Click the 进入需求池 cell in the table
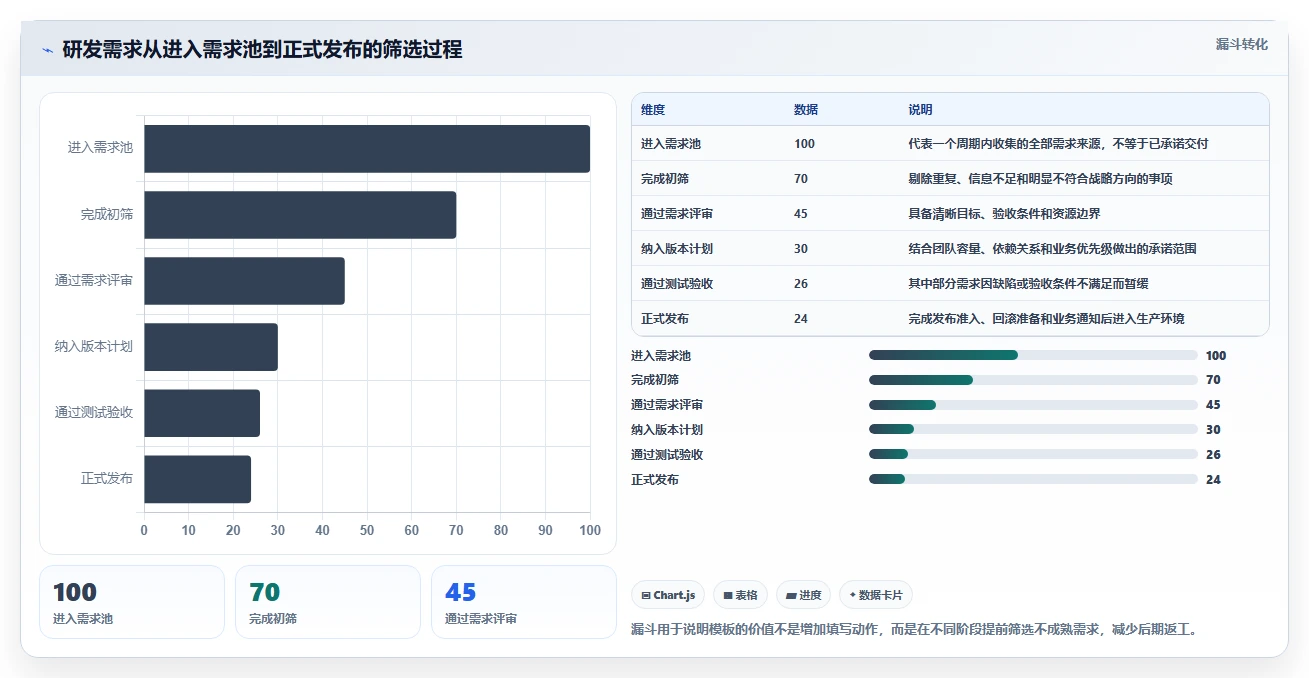 [671, 144]
